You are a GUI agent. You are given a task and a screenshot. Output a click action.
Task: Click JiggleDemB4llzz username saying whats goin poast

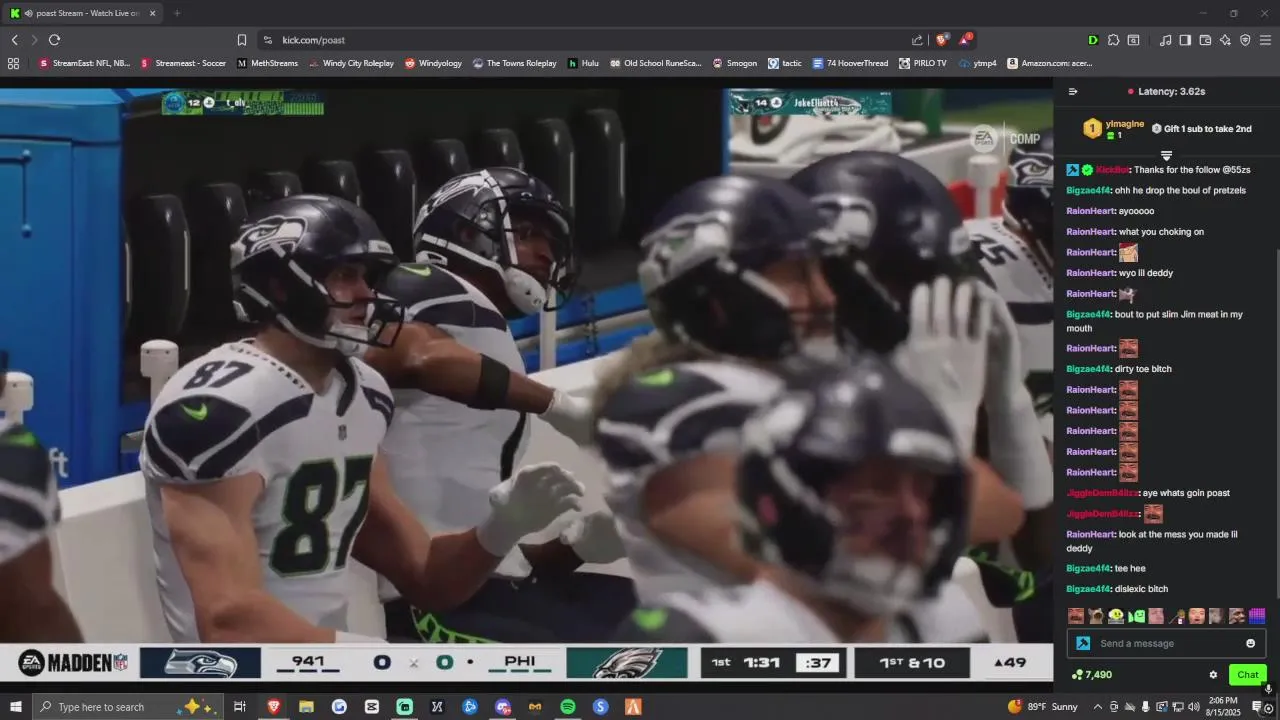(1102, 493)
